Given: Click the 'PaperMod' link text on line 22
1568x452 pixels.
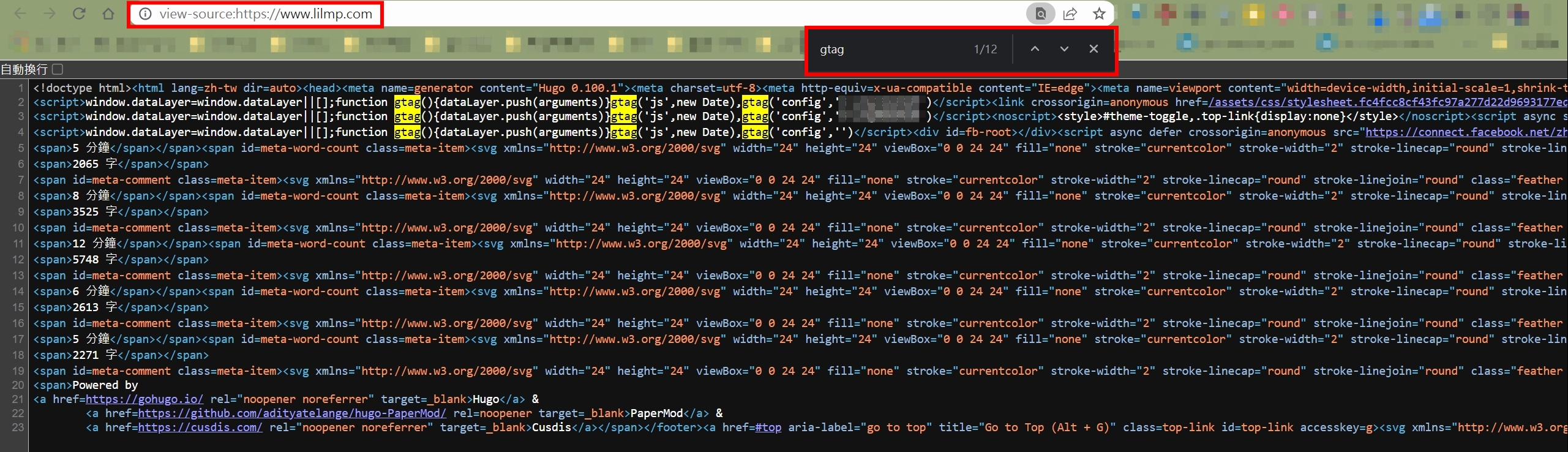Looking at the screenshot, I should coord(657,413).
